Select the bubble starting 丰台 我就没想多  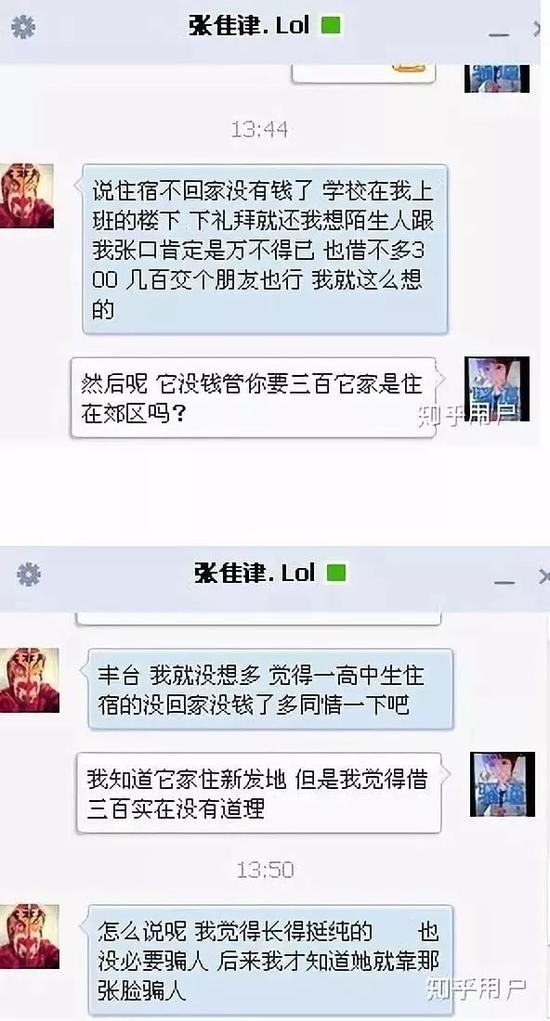click(x=269, y=689)
